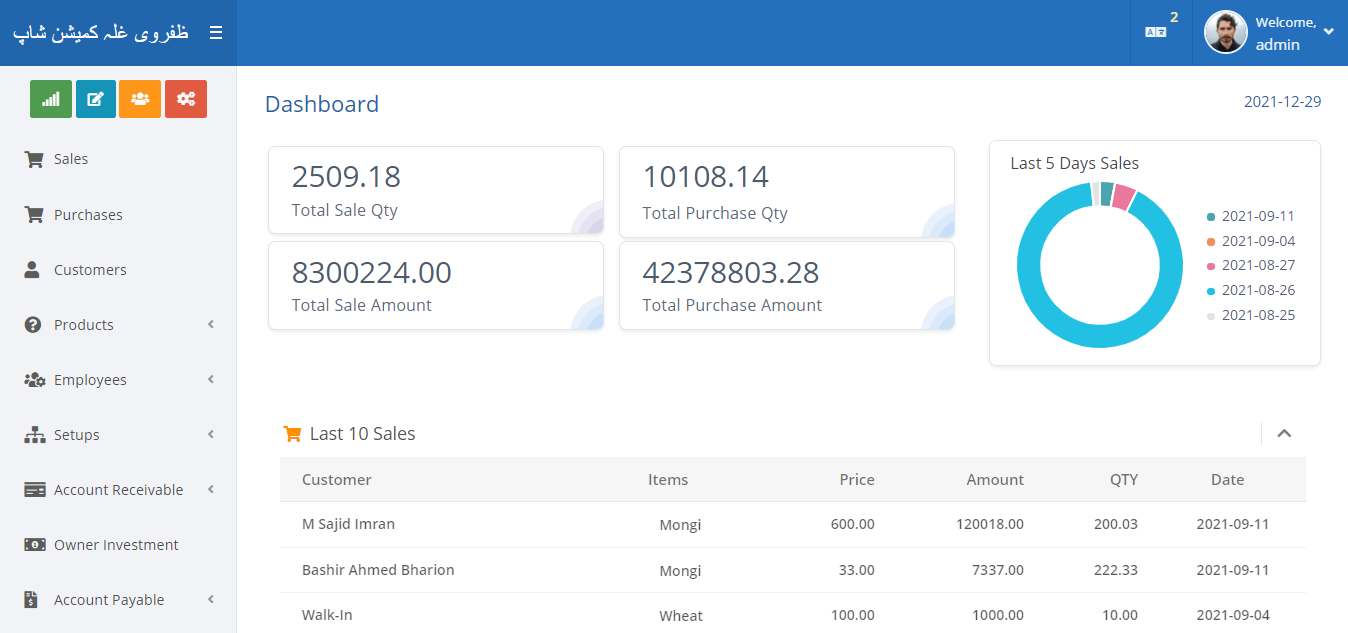The height and width of the screenshot is (633, 1348).
Task: Click the Total Sale Amount card
Action: (x=435, y=286)
